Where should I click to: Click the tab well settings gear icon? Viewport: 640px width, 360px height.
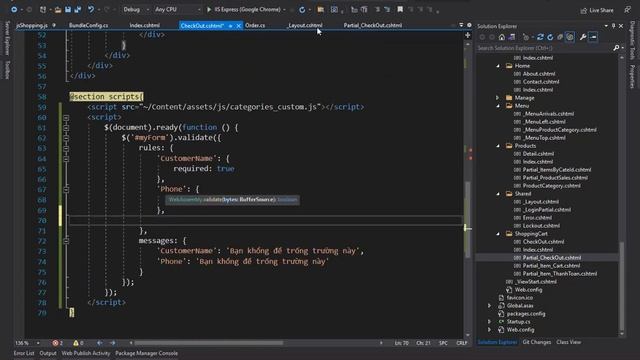(469, 25)
